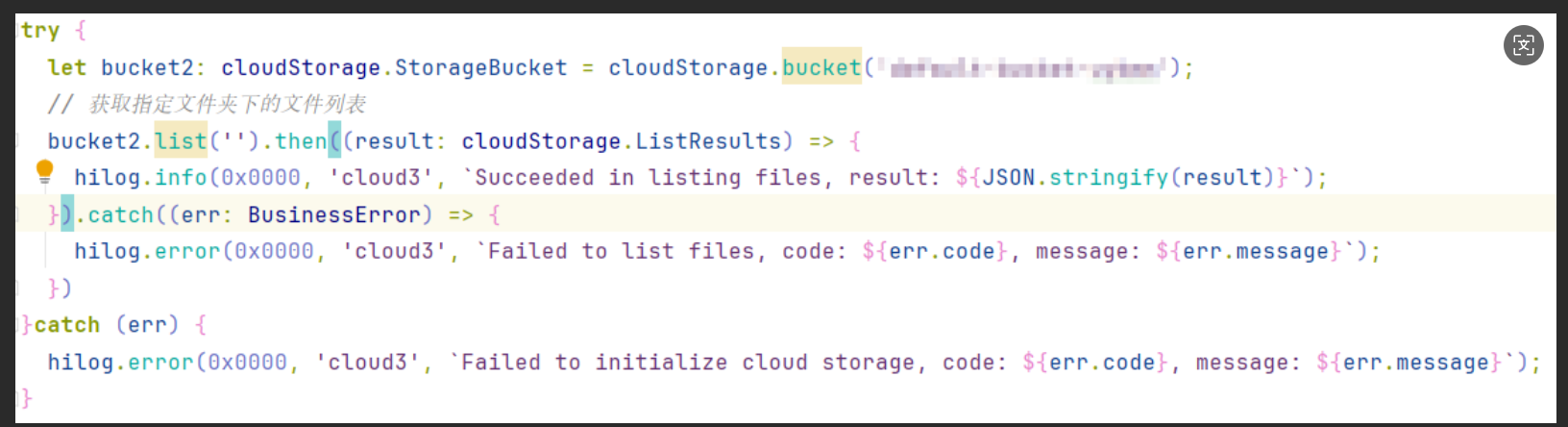Click the outer catch (err) keyword
Viewport: 1568px width, 427px height.
[x=67, y=325]
